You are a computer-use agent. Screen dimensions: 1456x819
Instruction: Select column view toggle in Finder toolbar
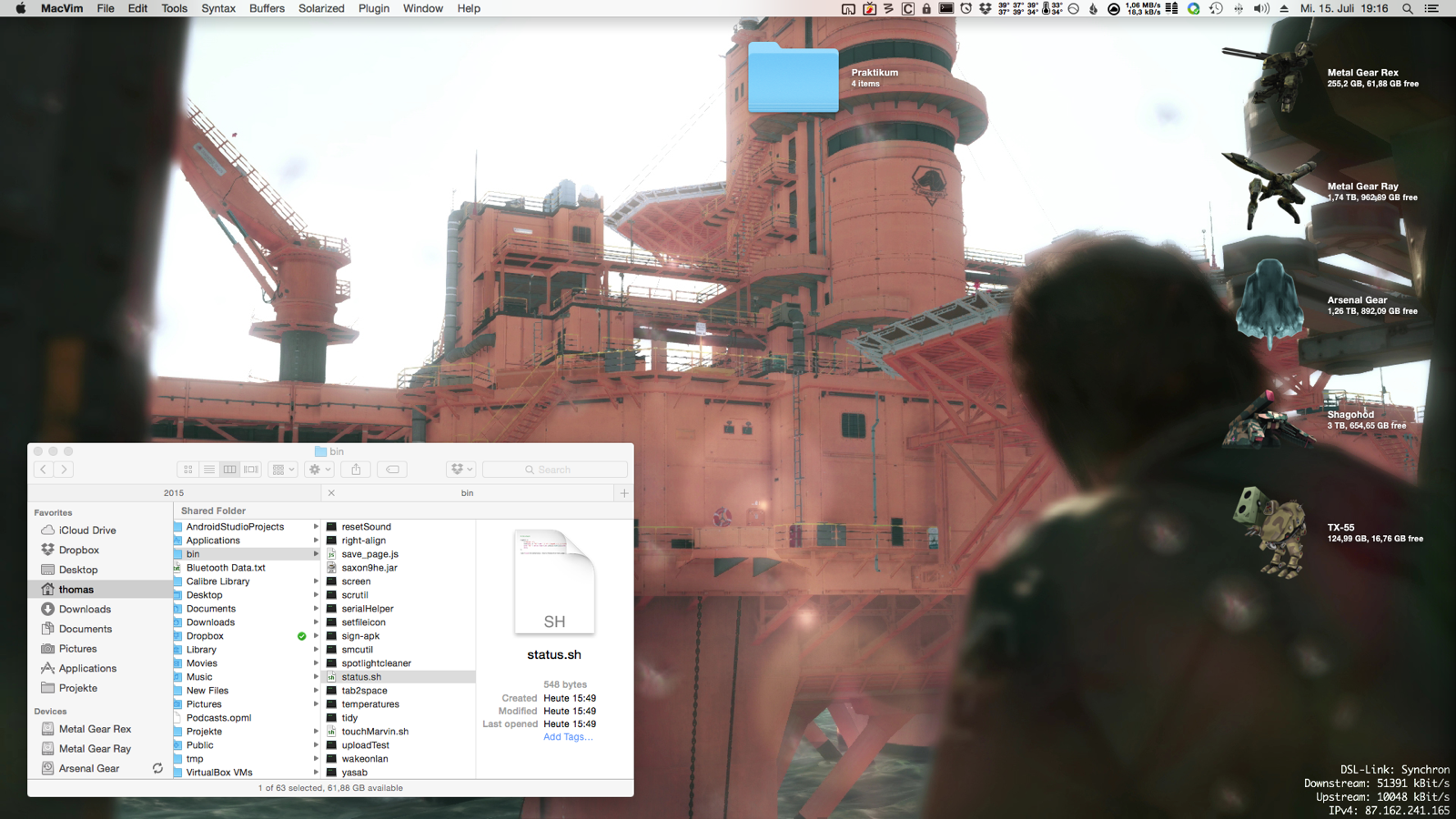coord(230,470)
